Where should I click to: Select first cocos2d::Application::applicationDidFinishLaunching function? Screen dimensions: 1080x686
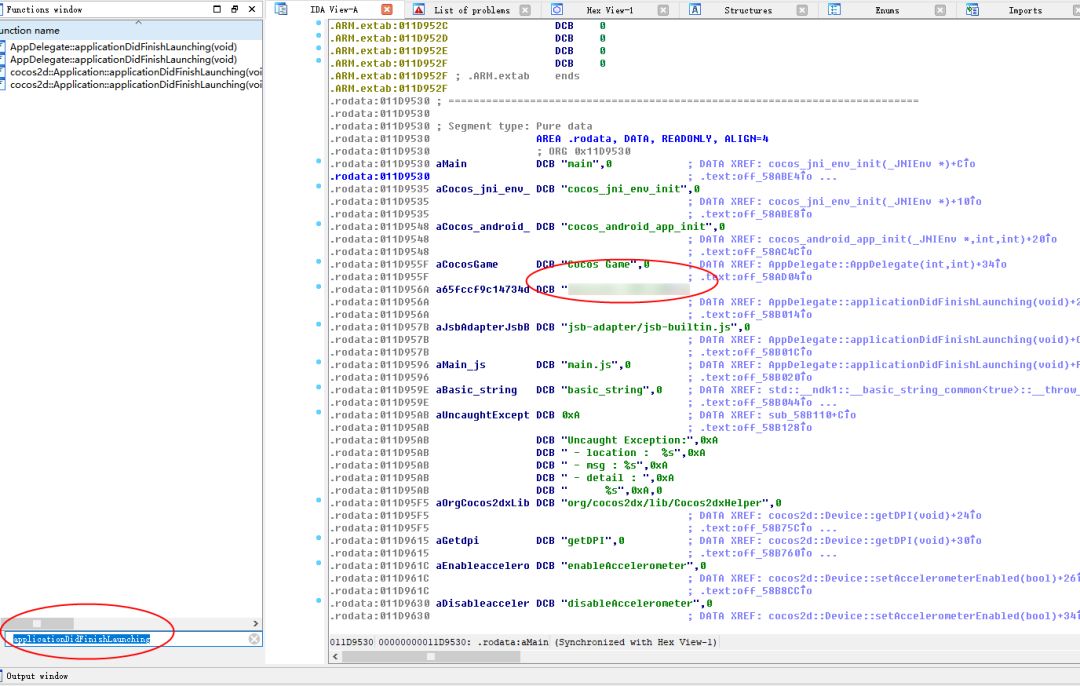pyautogui.click(x=130, y=72)
